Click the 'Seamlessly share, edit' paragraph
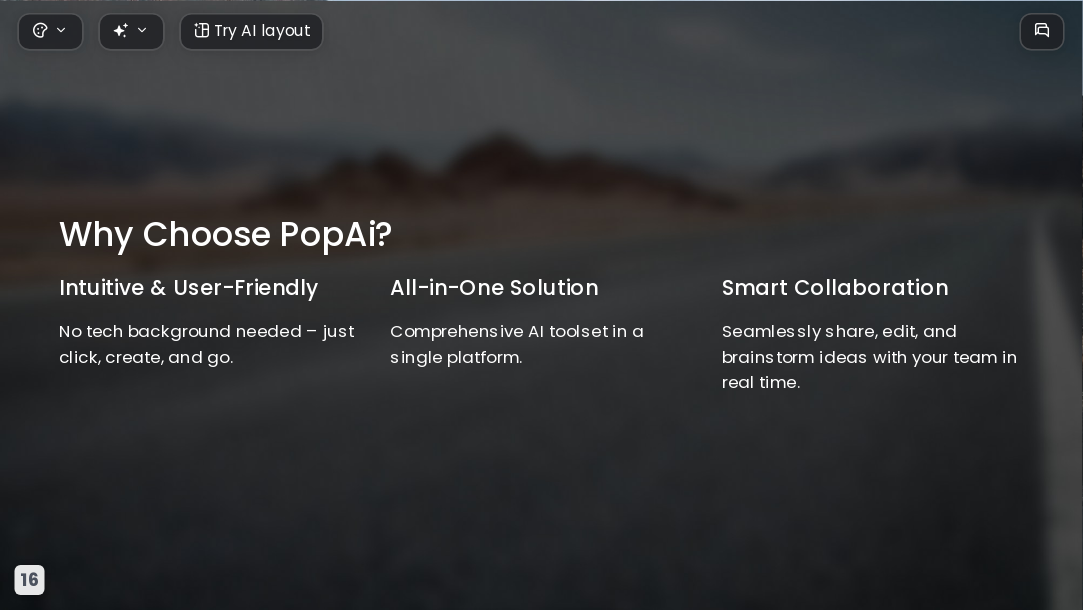The height and width of the screenshot is (611, 1083). pyautogui.click(x=870, y=357)
